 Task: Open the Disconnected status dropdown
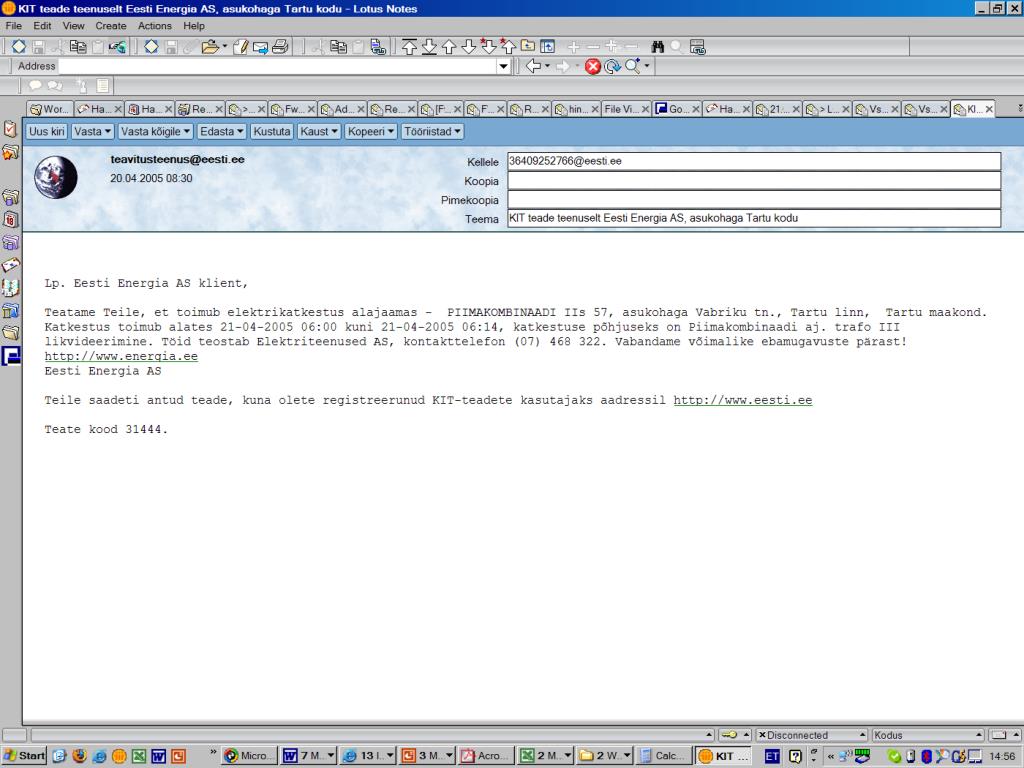coord(811,735)
